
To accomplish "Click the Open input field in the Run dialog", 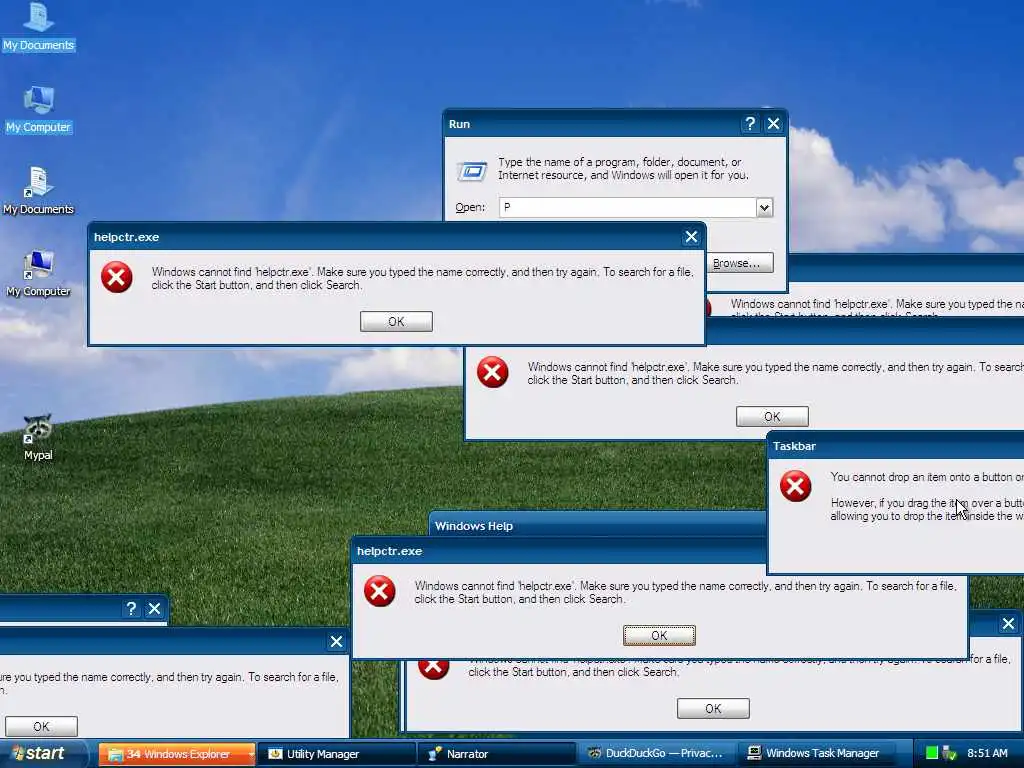I will (628, 208).
